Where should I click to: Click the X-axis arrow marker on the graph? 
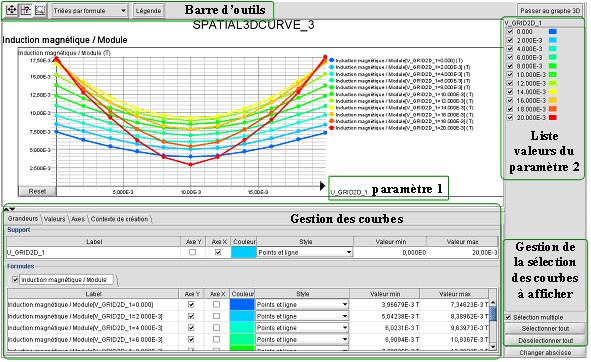coord(322,186)
